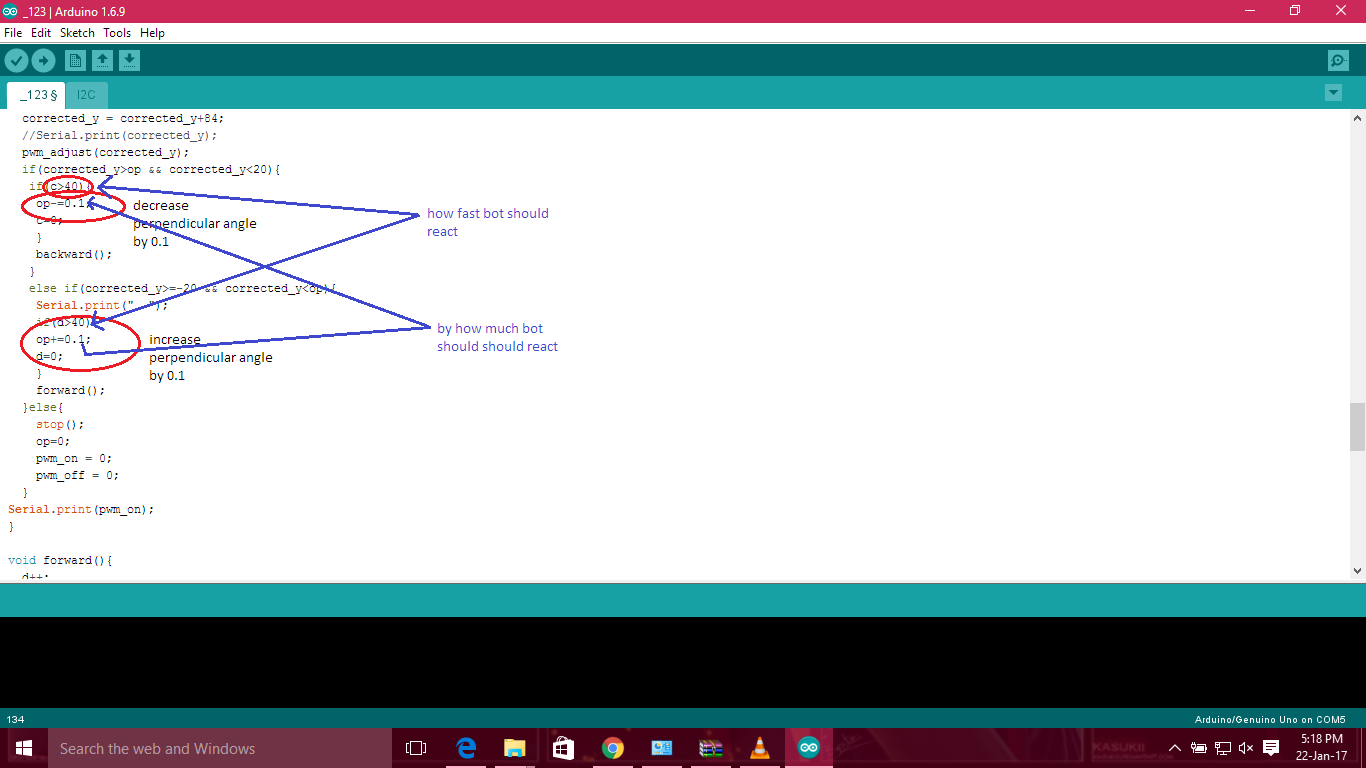This screenshot has width=1366, height=768.
Task: Switch to the I2C tab
Action: [87, 95]
